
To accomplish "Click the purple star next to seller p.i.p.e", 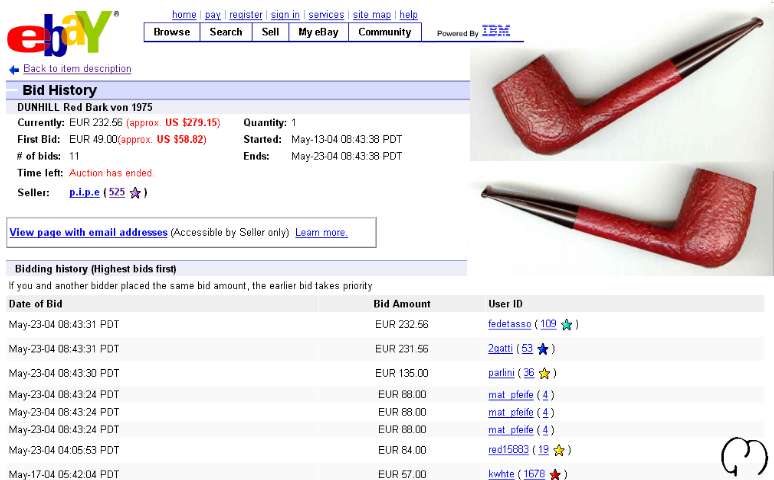I will [x=135, y=193].
